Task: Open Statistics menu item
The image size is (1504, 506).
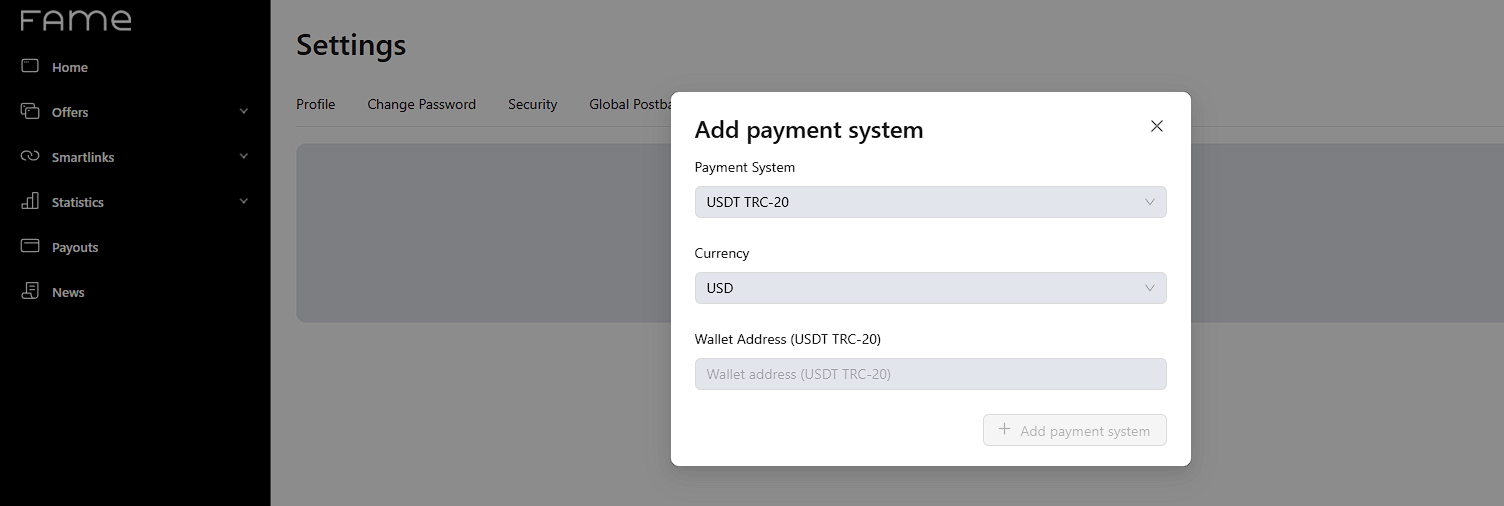Action: (x=78, y=202)
